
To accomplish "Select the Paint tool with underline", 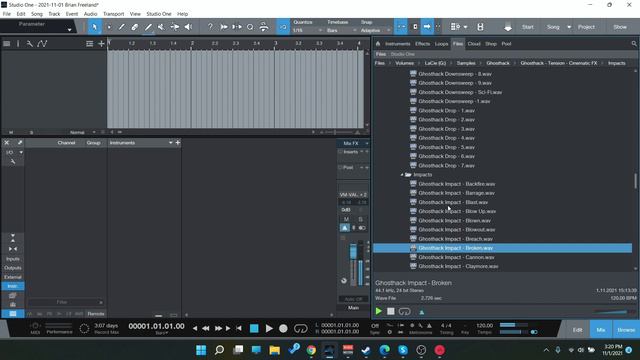I will click(x=148, y=27).
